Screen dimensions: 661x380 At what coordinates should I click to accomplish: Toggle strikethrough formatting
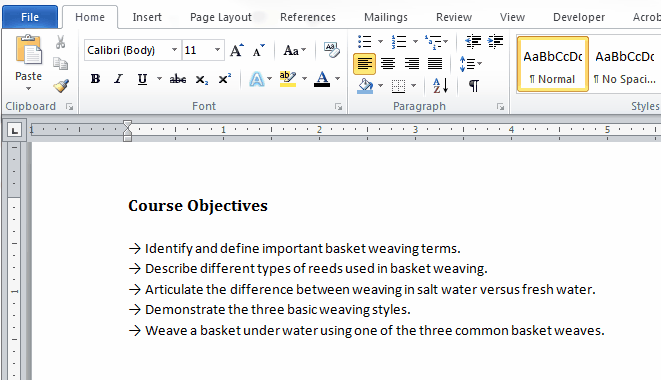pyautogui.click(x=177, y=79)
